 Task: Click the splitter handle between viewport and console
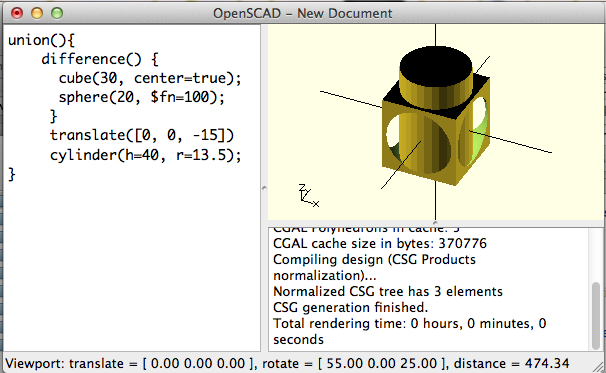436,223
